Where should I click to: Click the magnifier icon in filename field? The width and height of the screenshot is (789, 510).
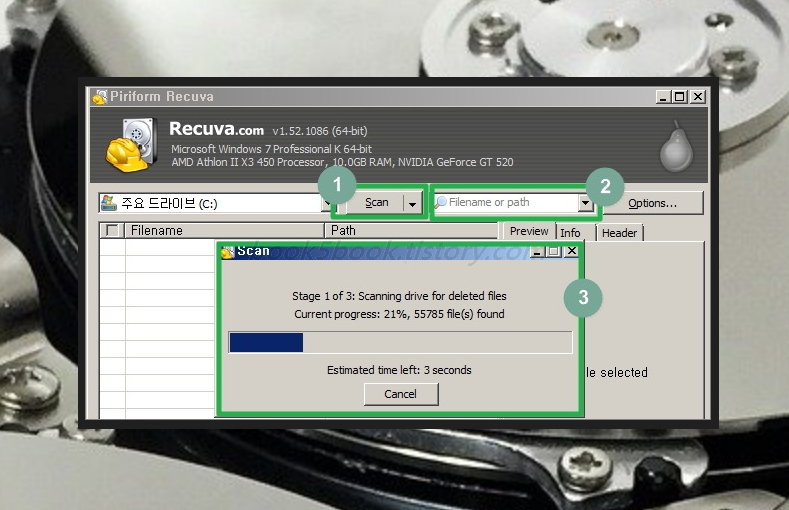coord(441,202)
